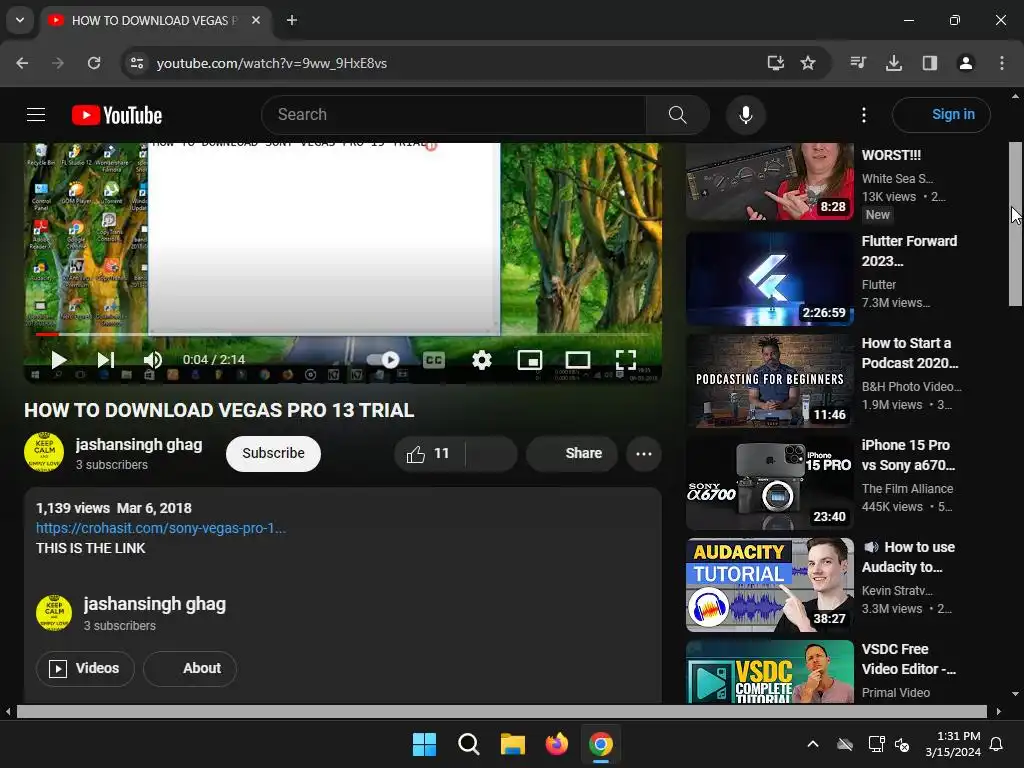Skip to next video
This screenshot has width=1024, height=768.
tap(106, 360)
